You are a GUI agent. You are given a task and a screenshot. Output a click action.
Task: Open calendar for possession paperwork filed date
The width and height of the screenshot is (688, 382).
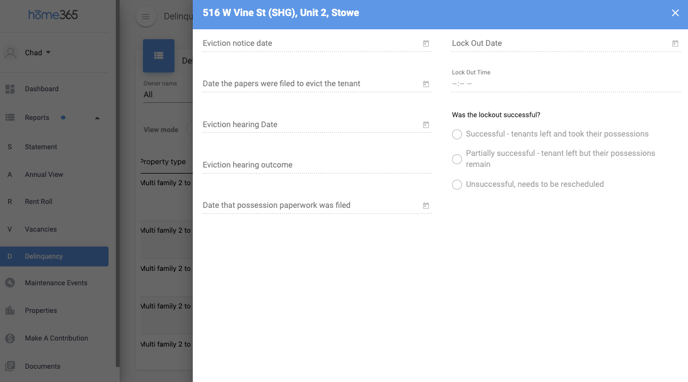426,205
